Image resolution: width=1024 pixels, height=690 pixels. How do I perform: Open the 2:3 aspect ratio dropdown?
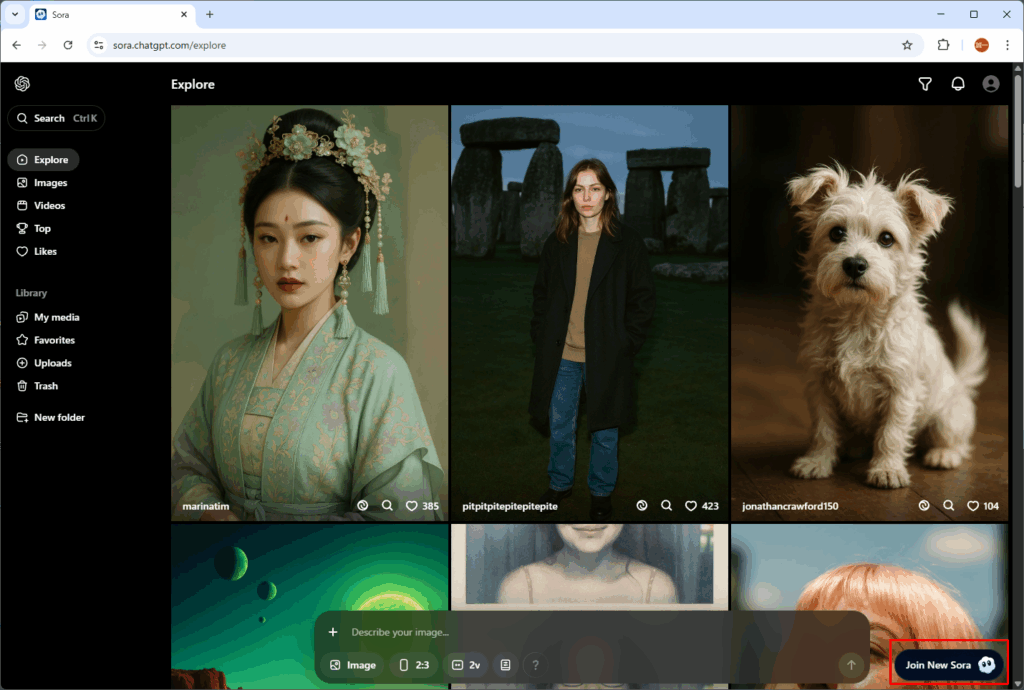(414, 665)
